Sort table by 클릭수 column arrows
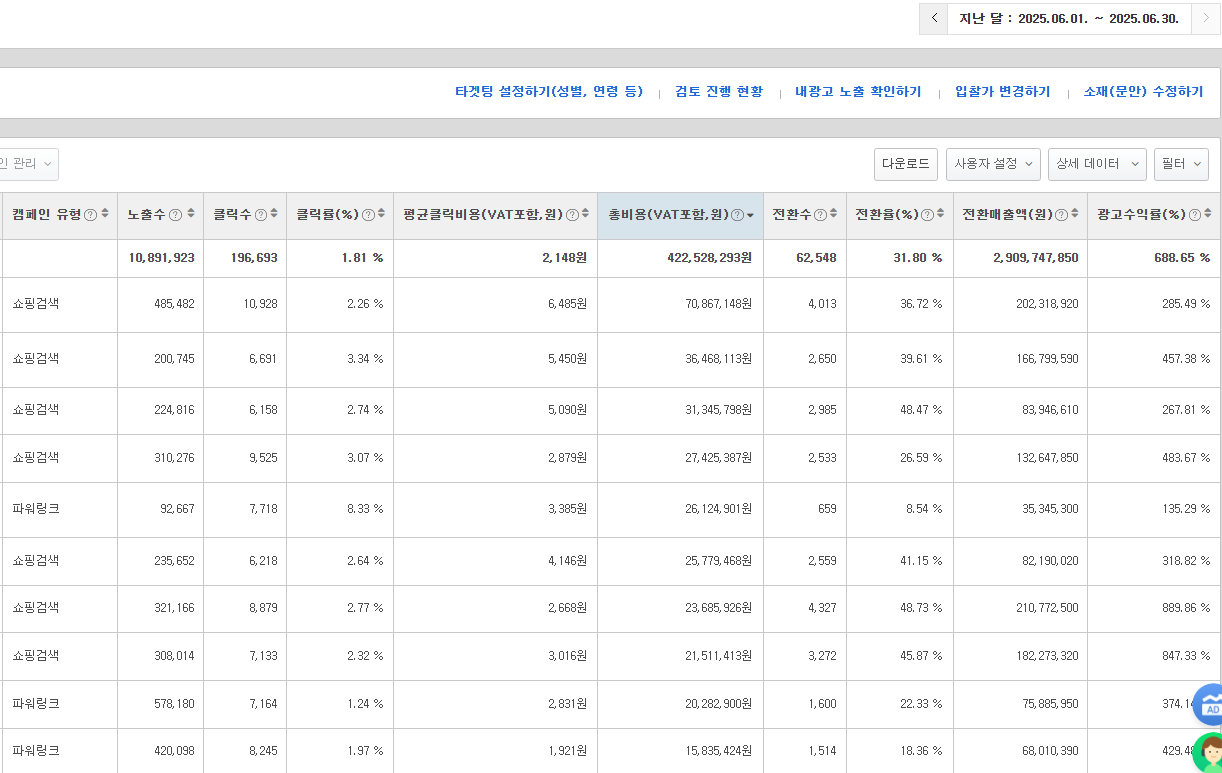 coord(274,214)
